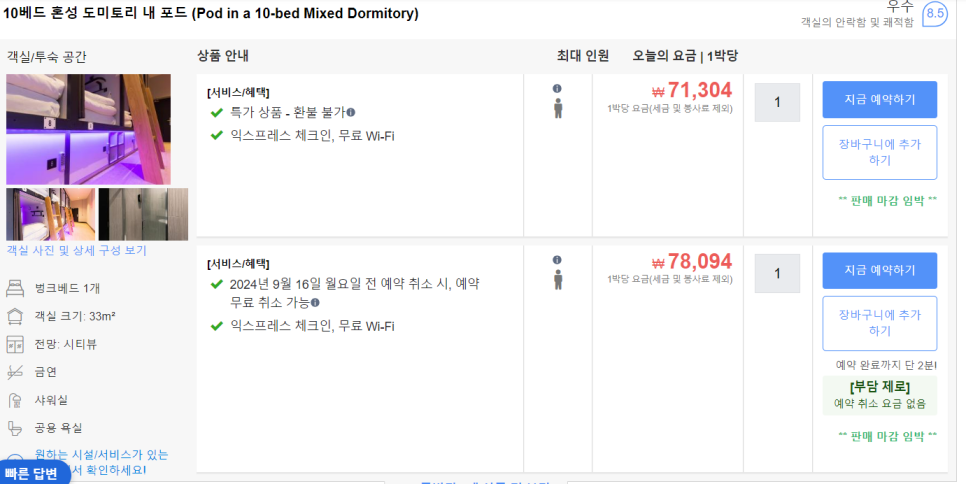Image resolution: width=966 pixels, height=484 pixels.
Task: Click the room size icon beside 33m²
Action: click(15, 317)
